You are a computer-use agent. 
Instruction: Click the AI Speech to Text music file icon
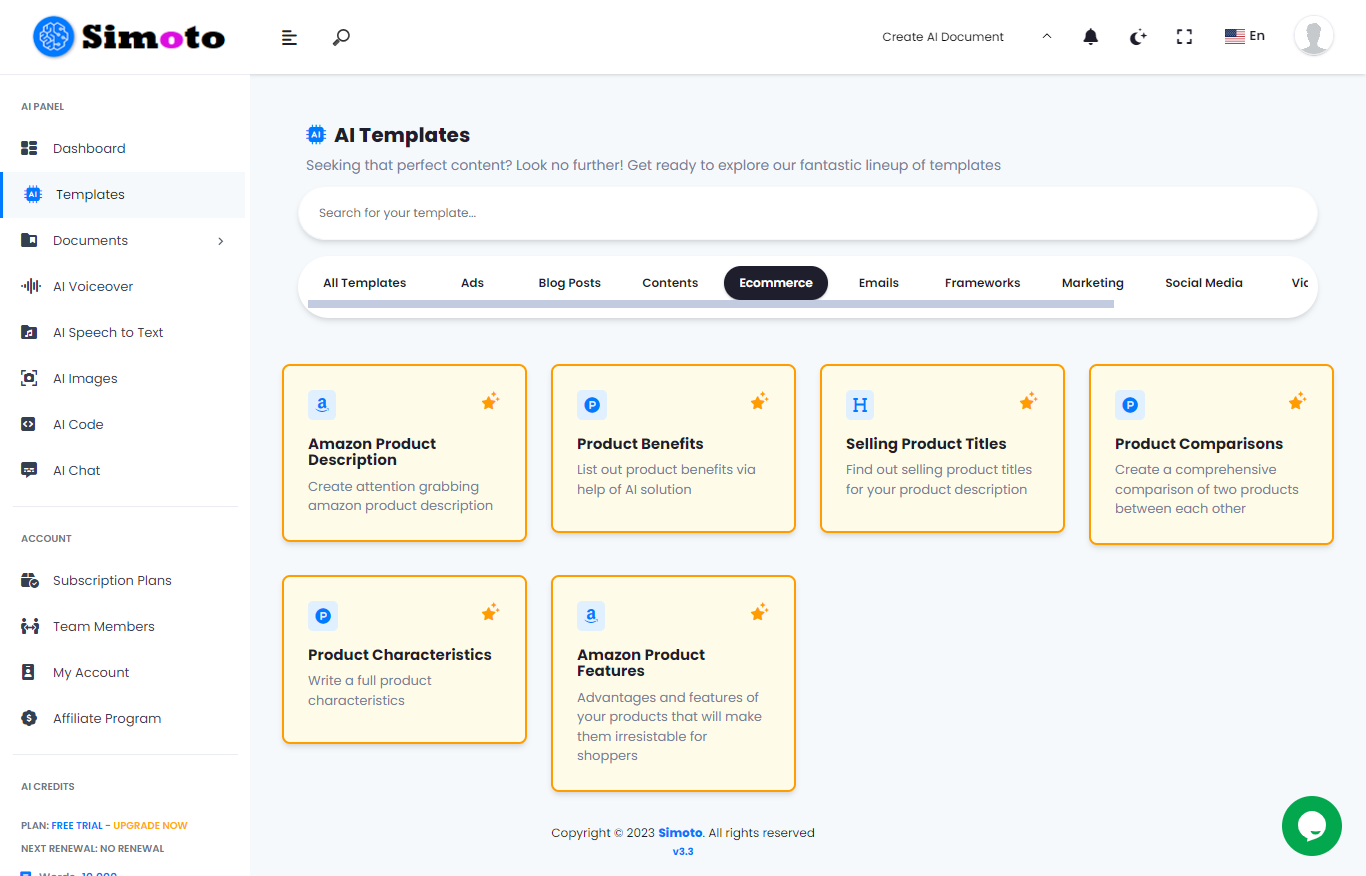pyautogui.click(x=29, y=332)
